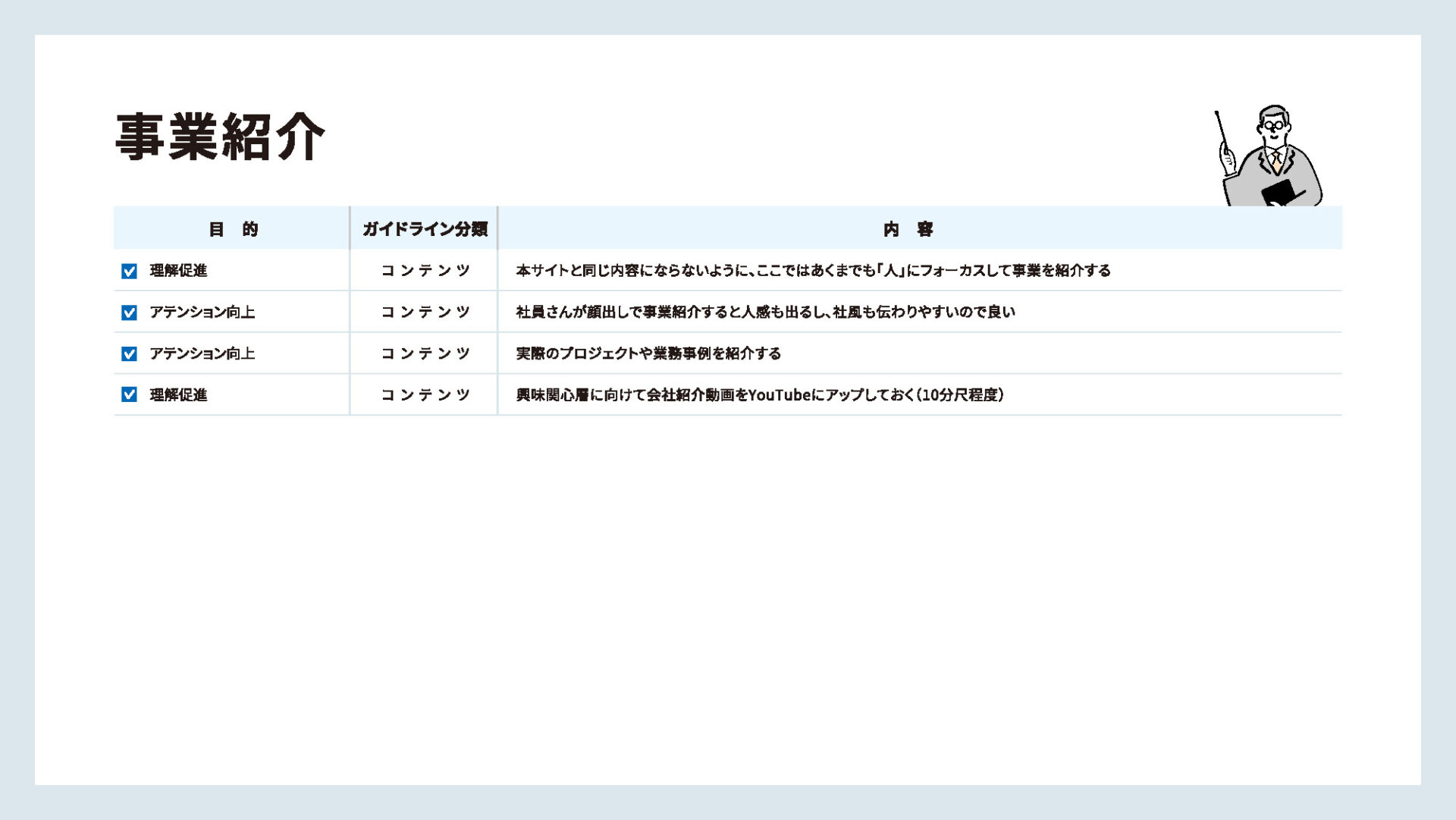
Task: Click the 目的 column header
Action: coord(233,229)
